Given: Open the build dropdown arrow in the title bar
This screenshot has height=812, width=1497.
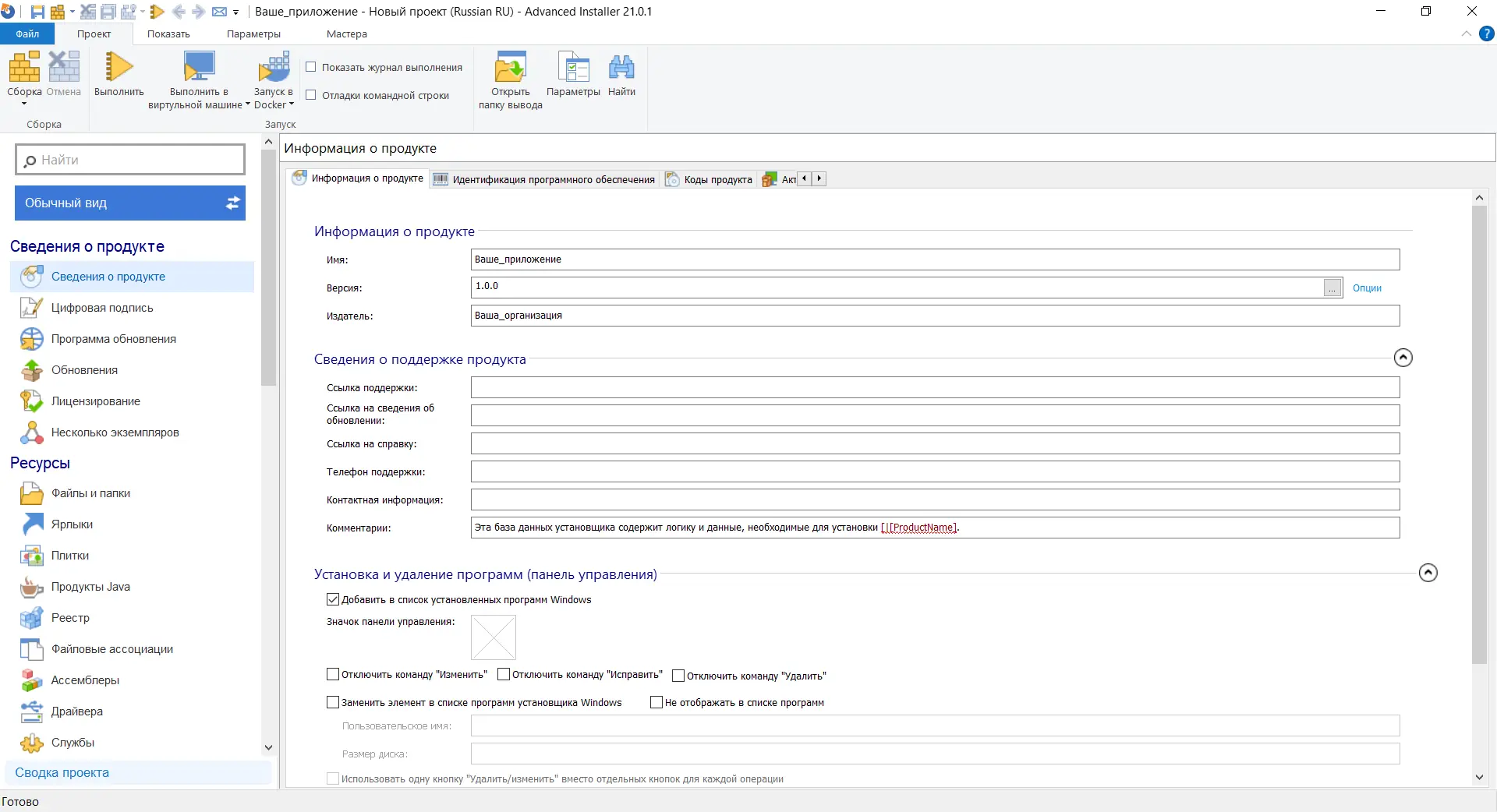Looking at the screenshot, I should tap(73, 12).
